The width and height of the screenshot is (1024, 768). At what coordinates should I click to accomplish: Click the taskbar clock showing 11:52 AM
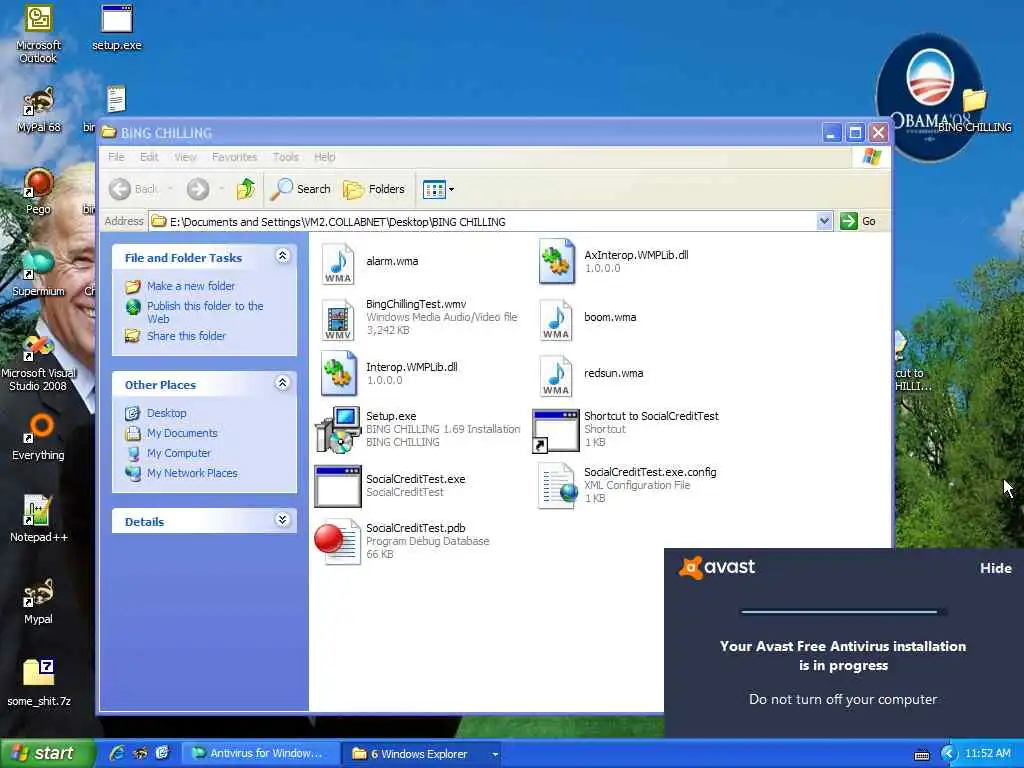tap(987, 754)
